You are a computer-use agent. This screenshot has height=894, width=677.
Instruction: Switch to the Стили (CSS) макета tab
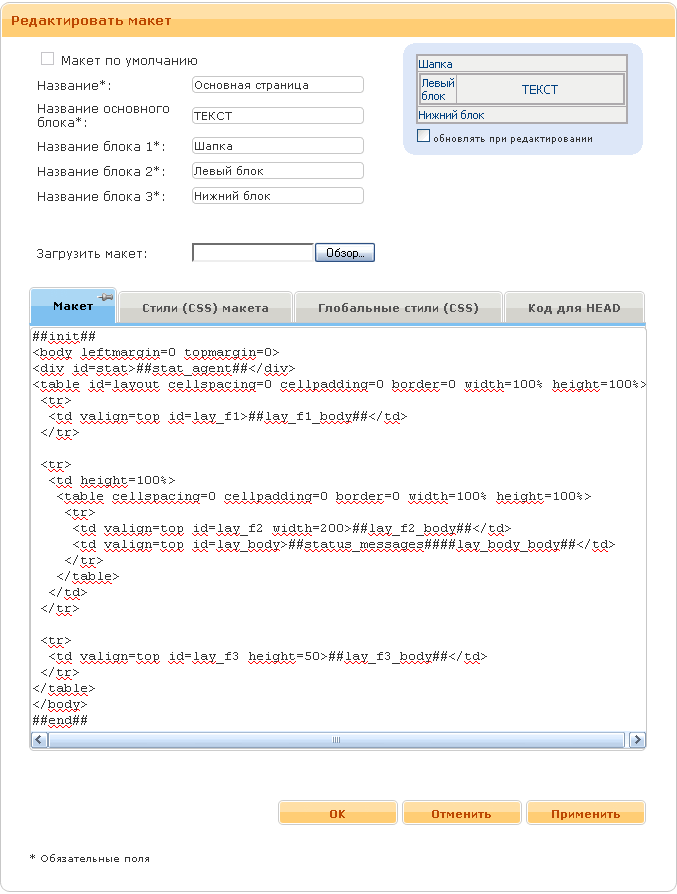205,308
